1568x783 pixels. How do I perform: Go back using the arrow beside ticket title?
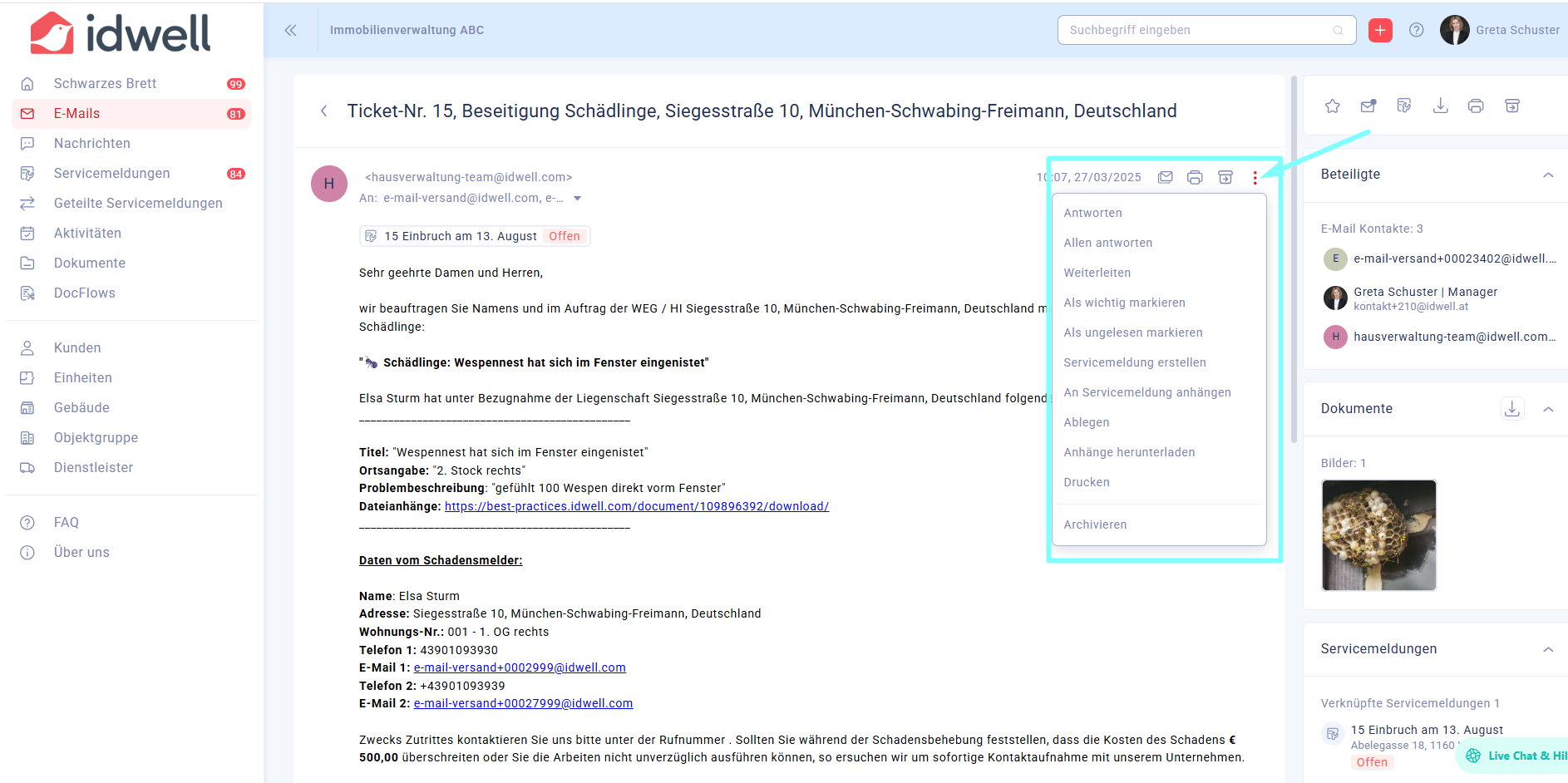[324, 111]
